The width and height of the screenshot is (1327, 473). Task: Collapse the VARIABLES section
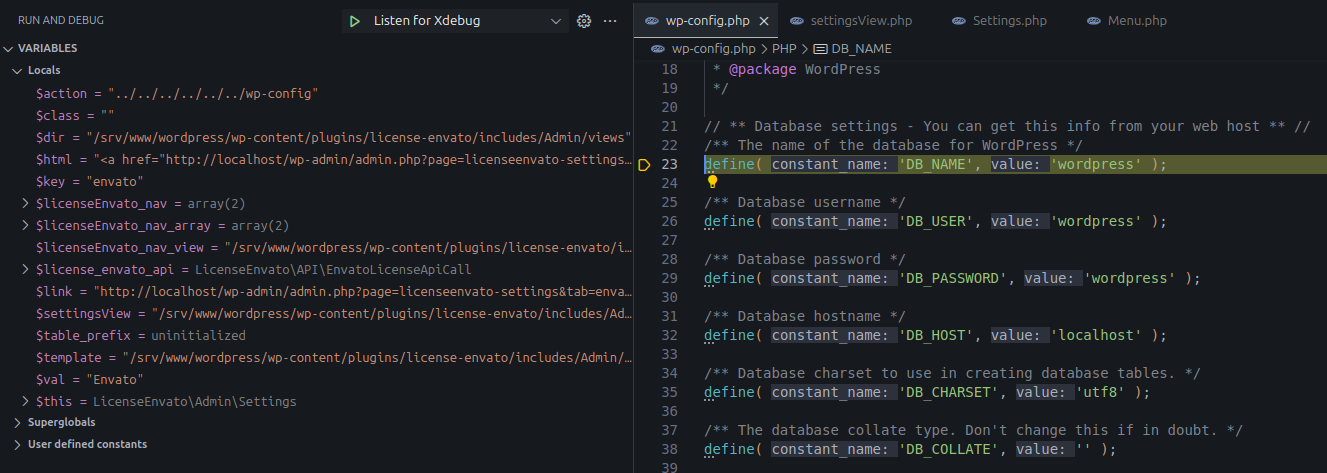(9, 48)
